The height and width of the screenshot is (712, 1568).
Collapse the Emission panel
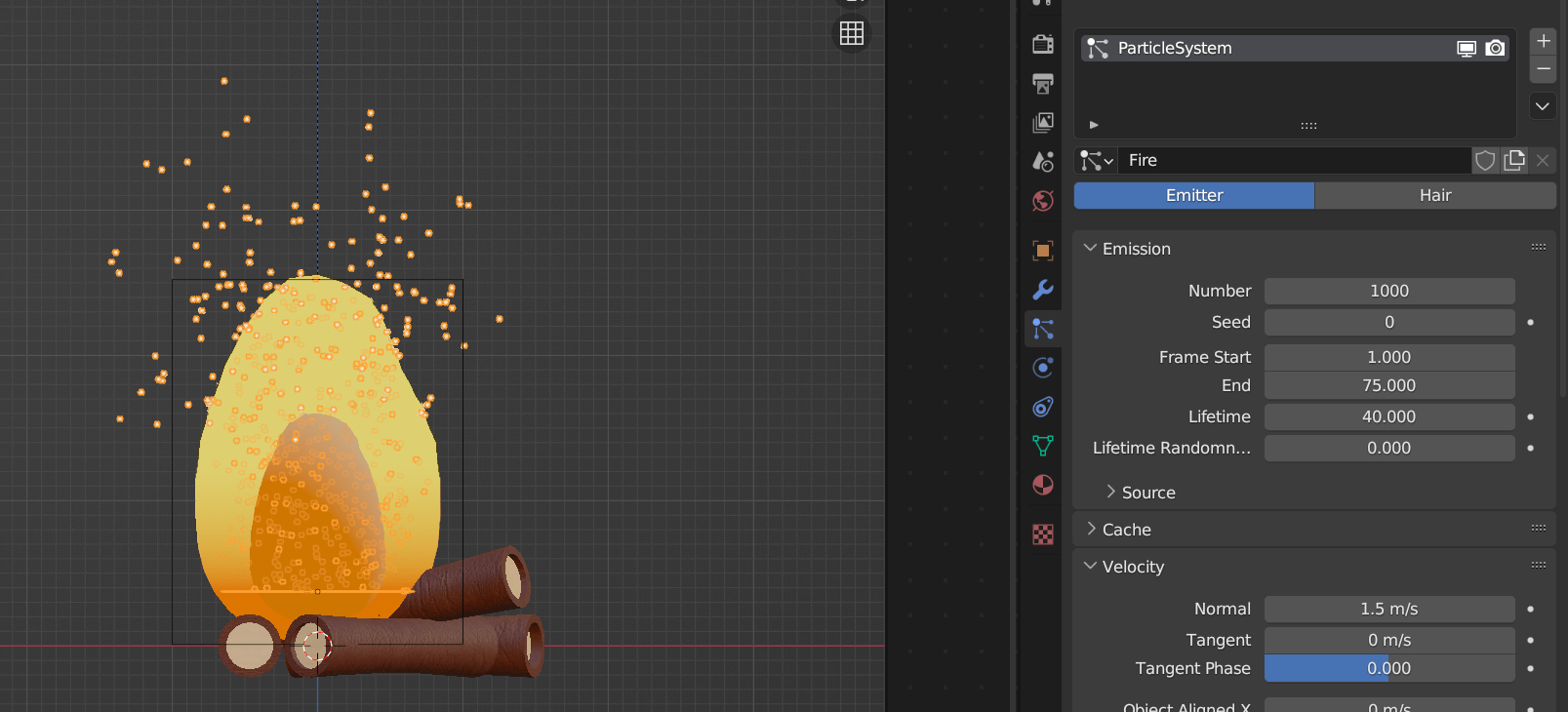pos(1090,249)
